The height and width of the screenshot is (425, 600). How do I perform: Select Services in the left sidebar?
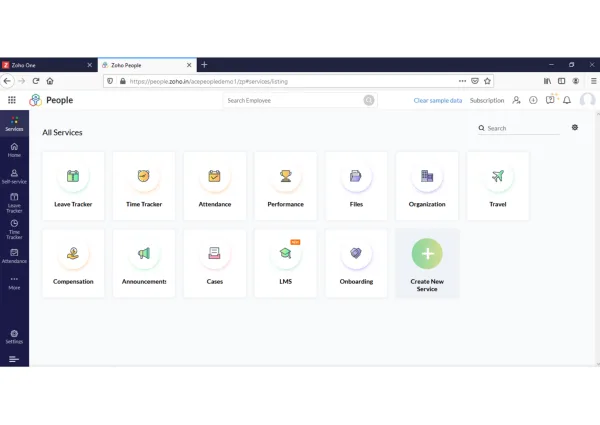coord(14,124)
